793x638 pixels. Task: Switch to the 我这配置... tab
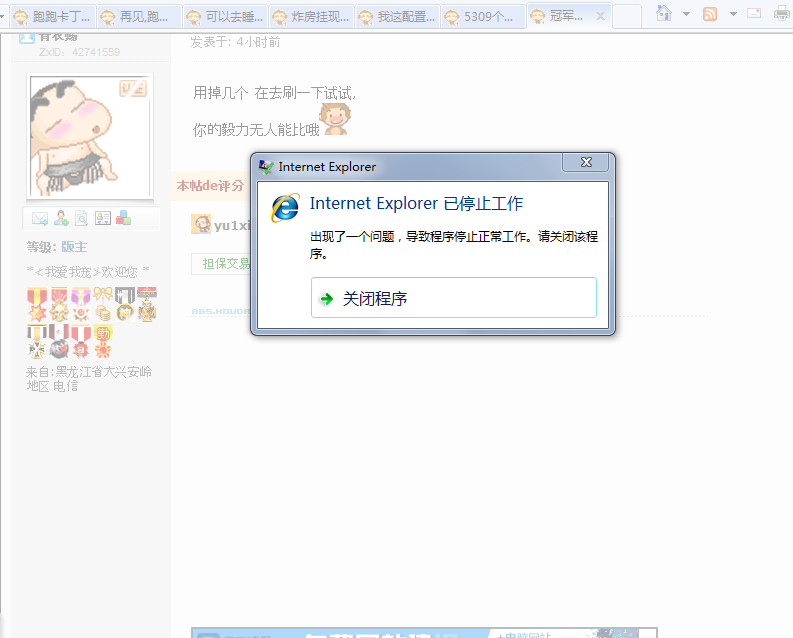coord(397,17)
